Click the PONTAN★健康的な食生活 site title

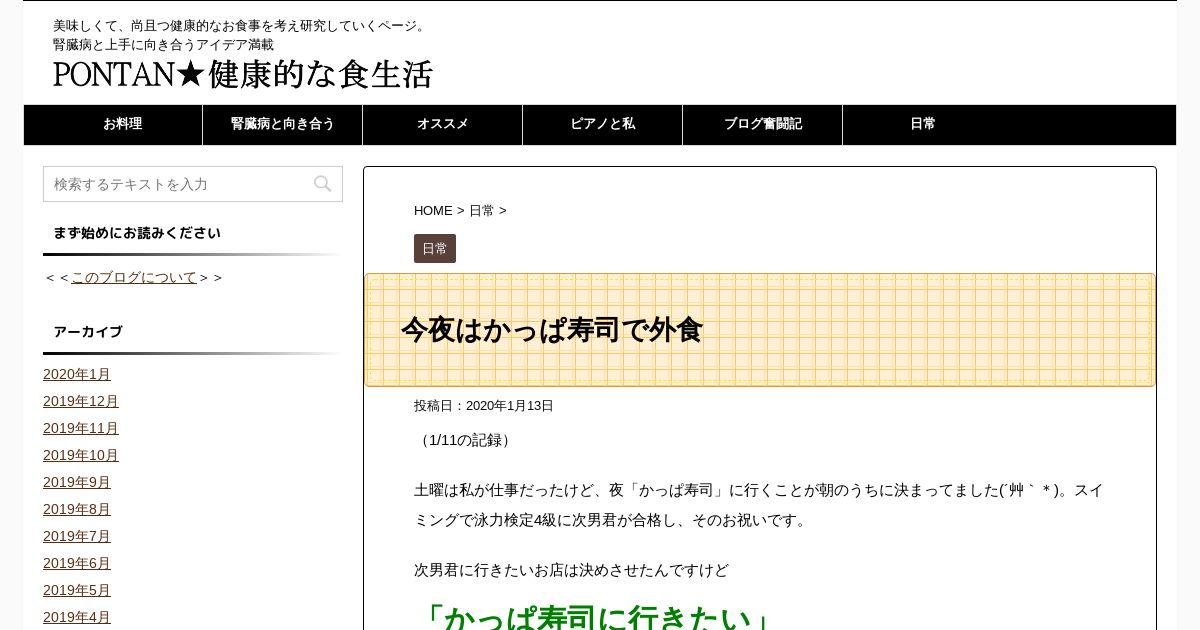pos(243,74)
